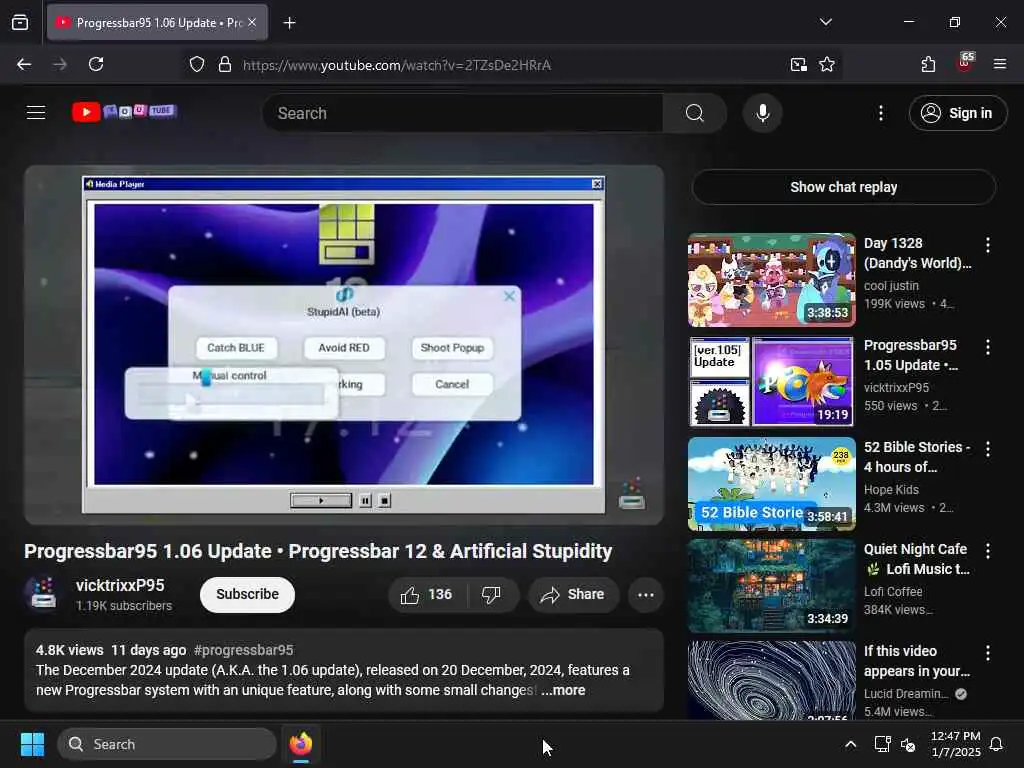Viewport: 1024px width, 768px height.
Task: Open vicktrixxP95 channel name link
Action: [120, 585]
